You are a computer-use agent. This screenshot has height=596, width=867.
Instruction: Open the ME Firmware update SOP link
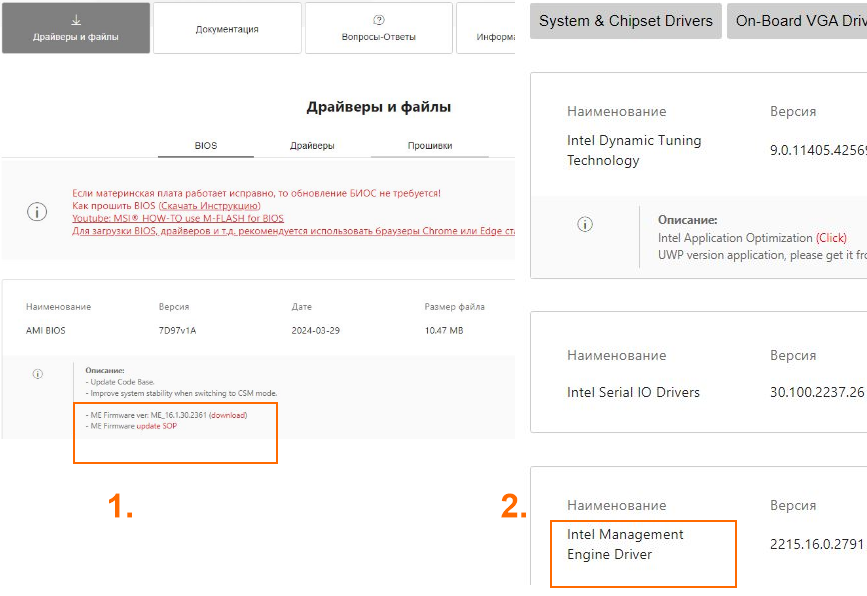(156, 426)
